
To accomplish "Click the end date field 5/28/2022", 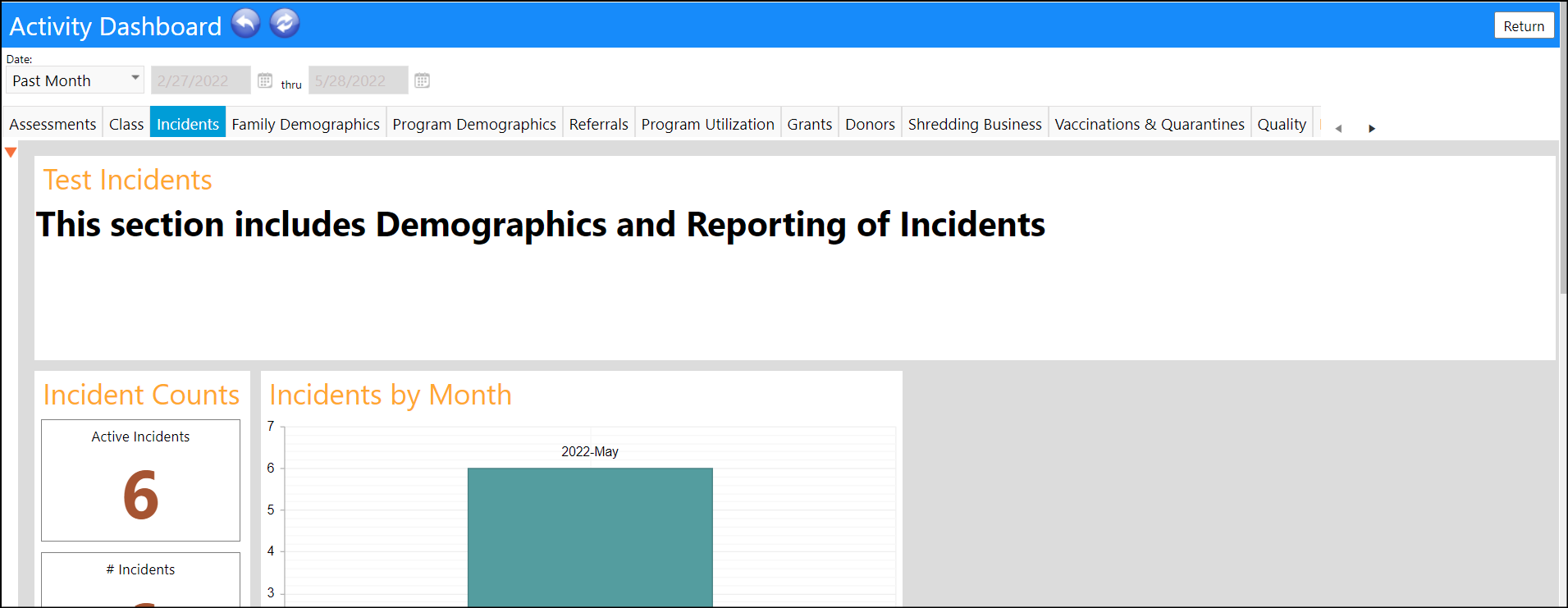I will coord(358,80).
